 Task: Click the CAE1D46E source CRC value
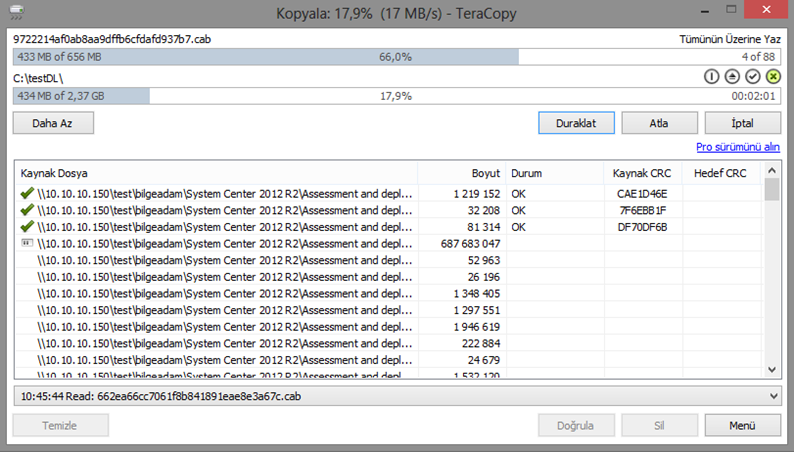point(642,193)
